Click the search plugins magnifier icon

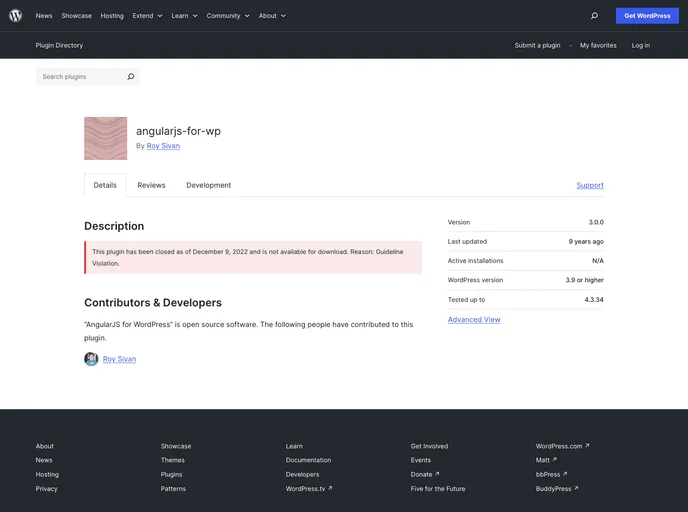[131, 77]
